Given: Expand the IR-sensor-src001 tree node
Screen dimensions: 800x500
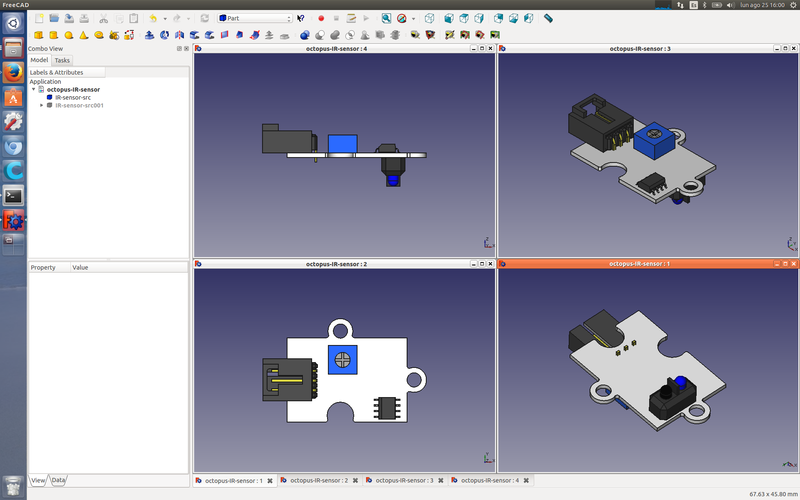Looking at the screenshot, I should (x=41, y=105).
